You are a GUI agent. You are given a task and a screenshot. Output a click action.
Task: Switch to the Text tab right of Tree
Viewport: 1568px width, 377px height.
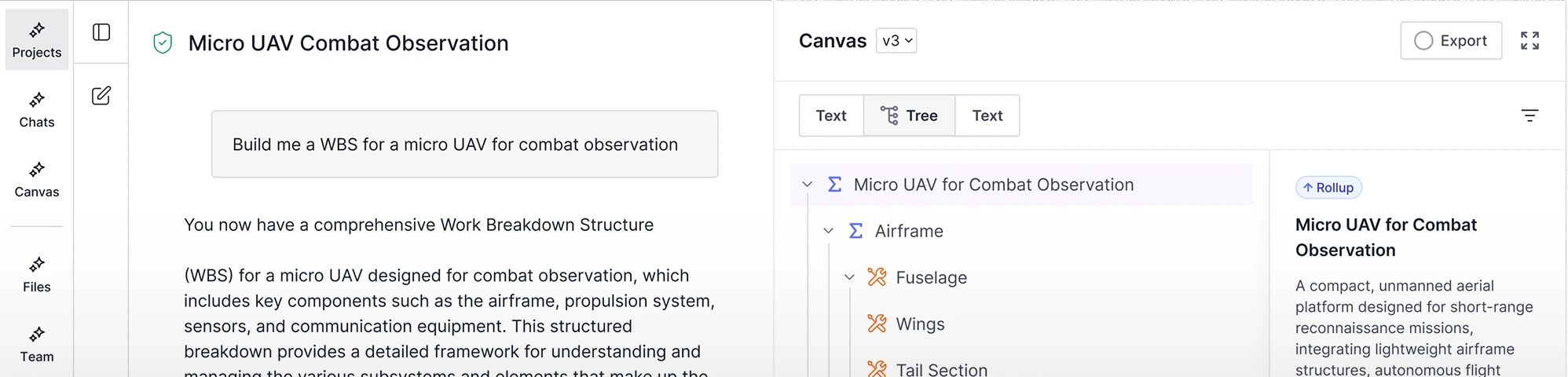(987, 115)
